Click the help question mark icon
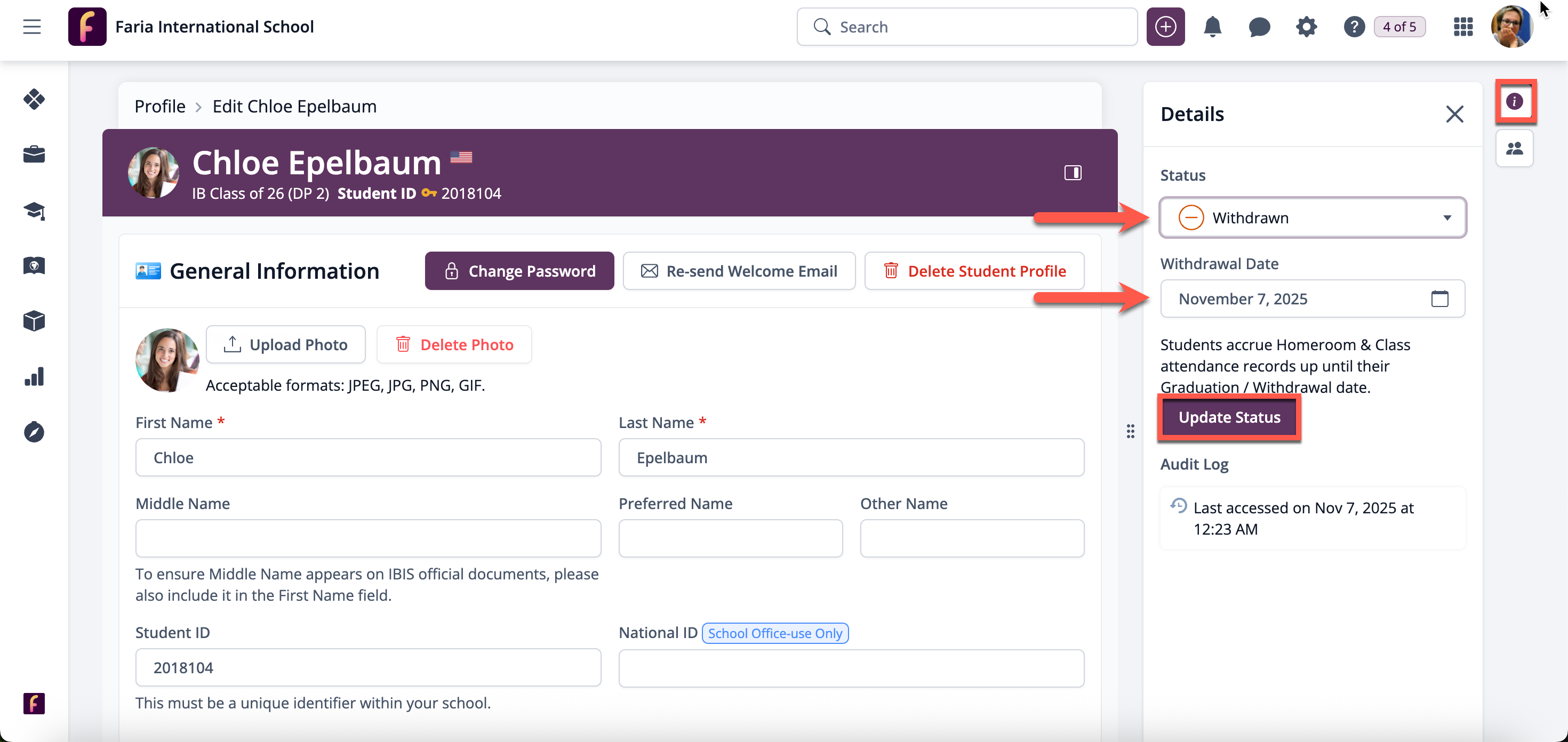The width and height of the screenshot is (1568, 742). click(1354, 27)
